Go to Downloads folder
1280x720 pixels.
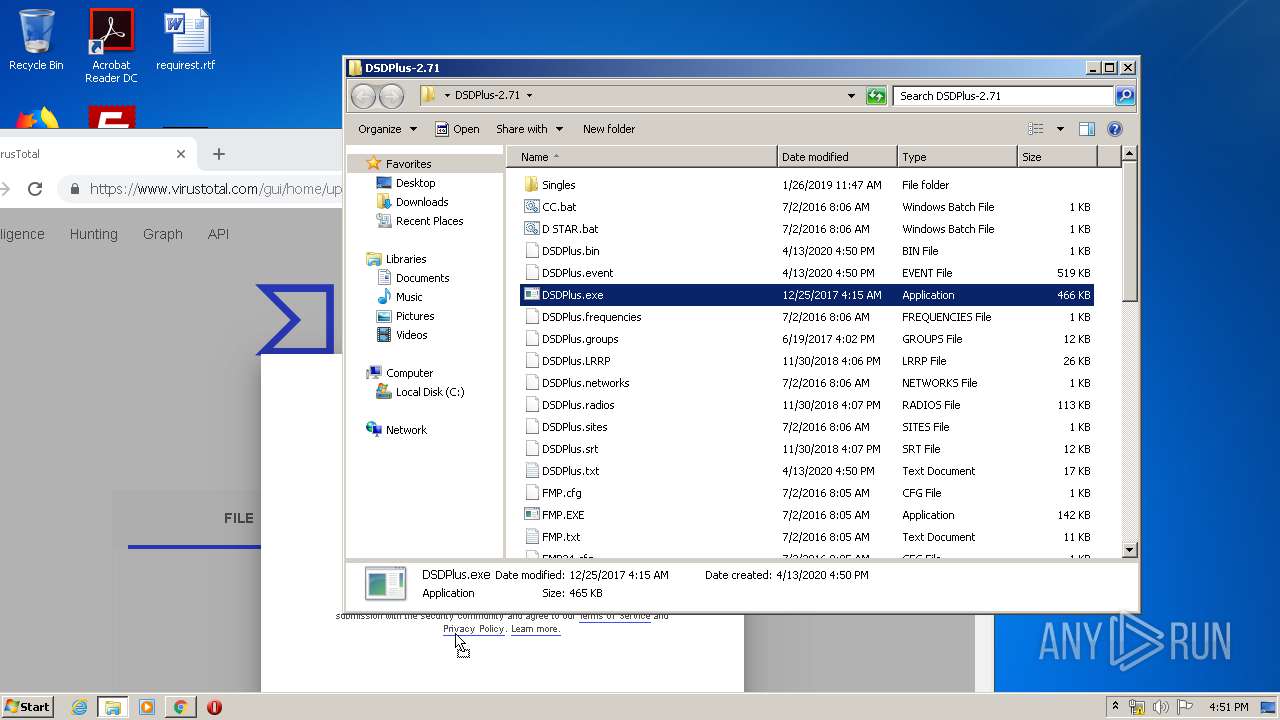coord(422,202)
